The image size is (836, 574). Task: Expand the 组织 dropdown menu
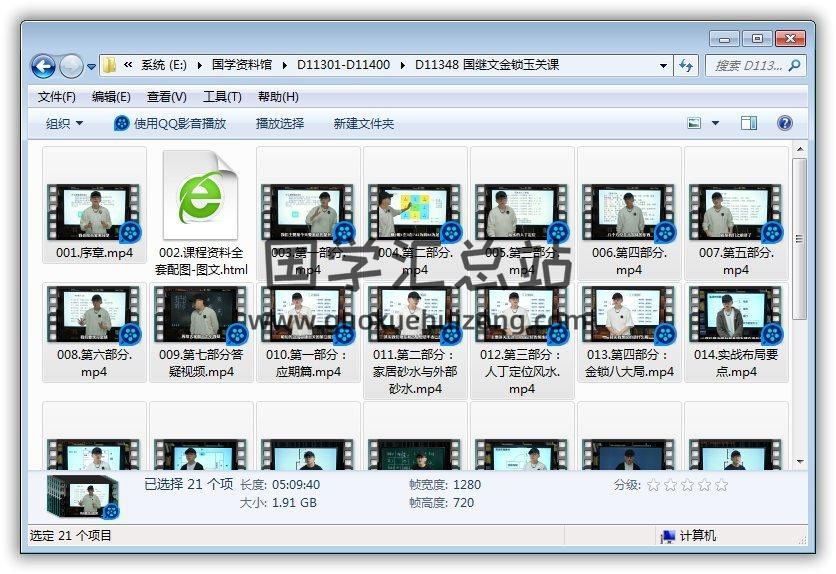[65, 123]
